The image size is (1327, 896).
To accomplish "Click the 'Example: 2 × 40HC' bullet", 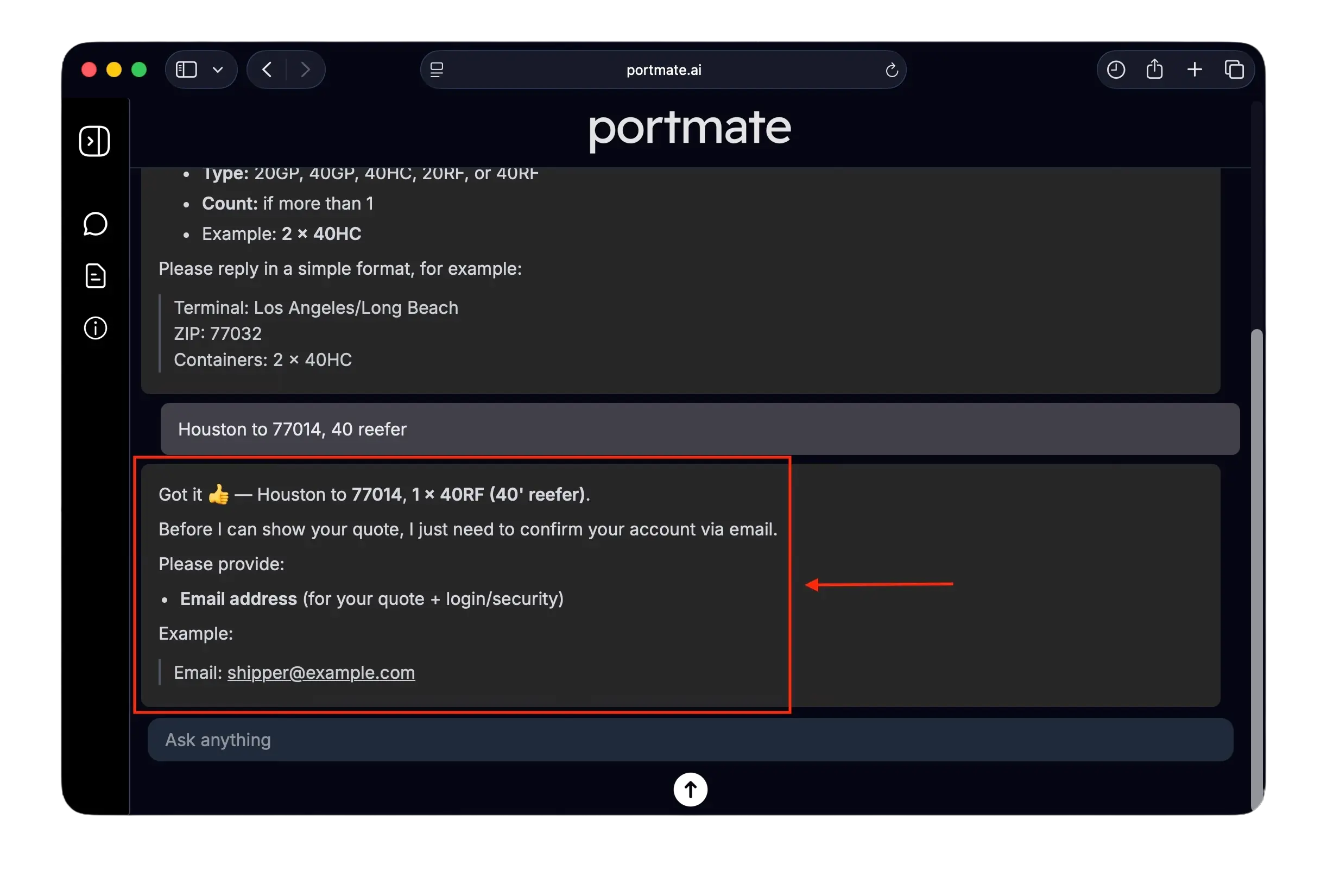I will (x=281, y=234).
